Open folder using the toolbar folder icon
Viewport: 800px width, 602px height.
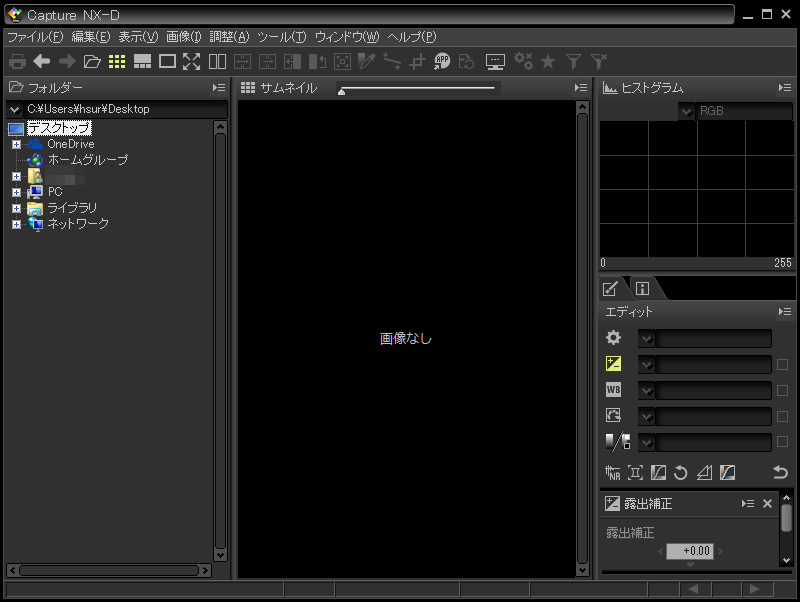pyautogui.click(x=92, y=61)
